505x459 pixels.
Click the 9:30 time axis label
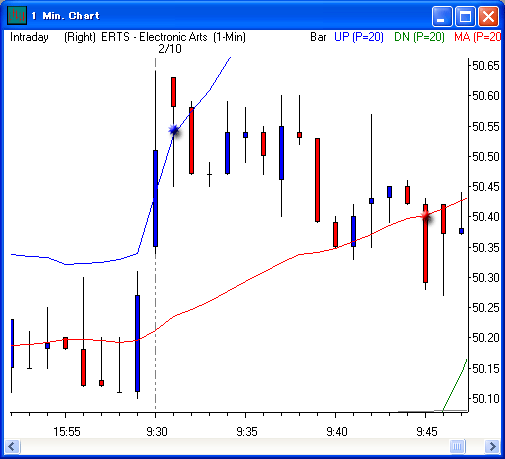(157, 432)
